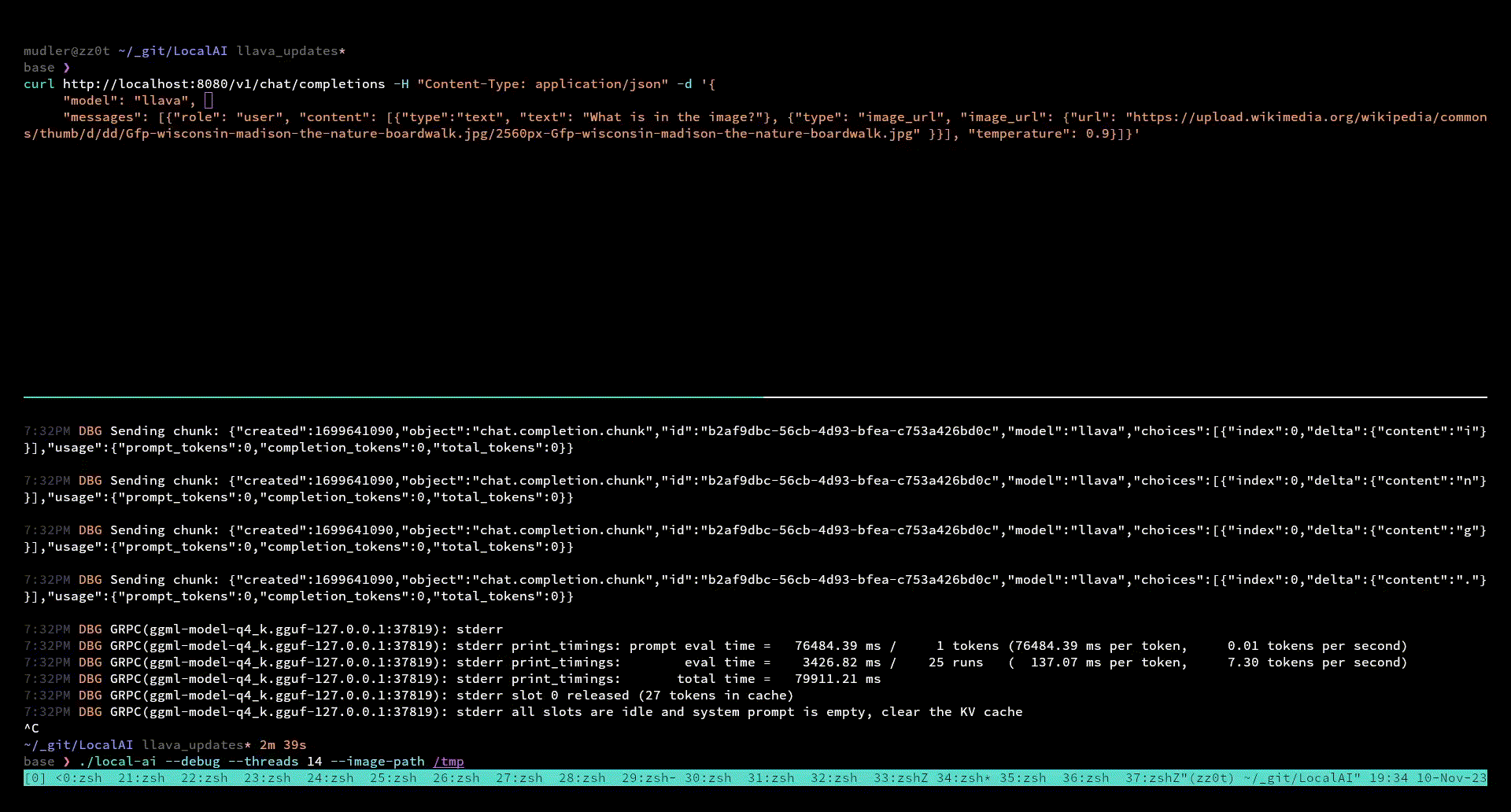The image size is (1511, 812).
Task: Click the bottom pane prompt arrow before ./local-ai
Action: pos(67,762)
